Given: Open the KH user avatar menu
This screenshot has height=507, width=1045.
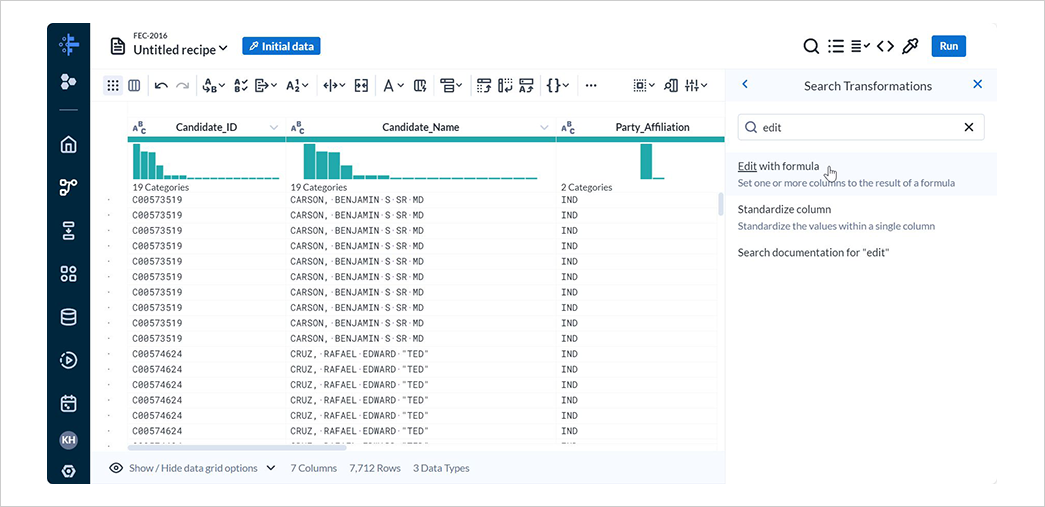Looking at the screenshot, I should (x=68, y=440).
